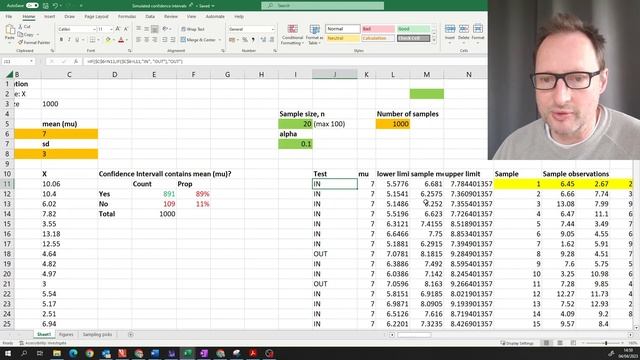The width and height of the screenshot is (640, 360).
Task: Open the Figures sheet tab
Action: [66, 334]
